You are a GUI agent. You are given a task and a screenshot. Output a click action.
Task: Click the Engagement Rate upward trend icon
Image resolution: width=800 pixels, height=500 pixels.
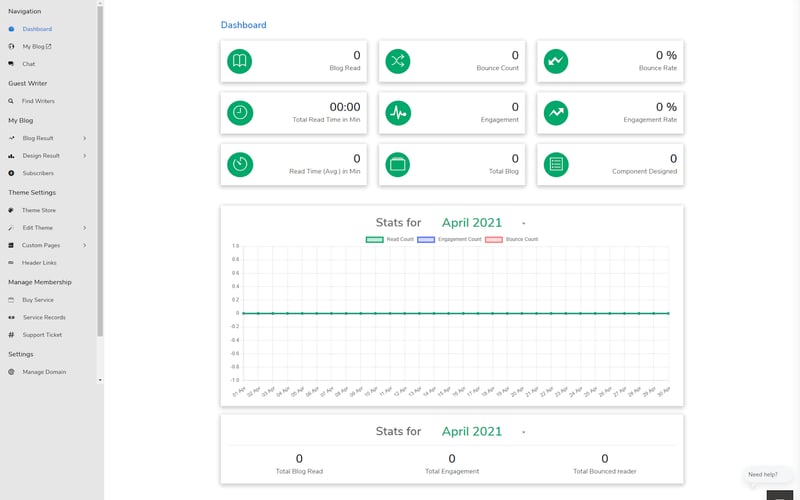coord(556,113)
